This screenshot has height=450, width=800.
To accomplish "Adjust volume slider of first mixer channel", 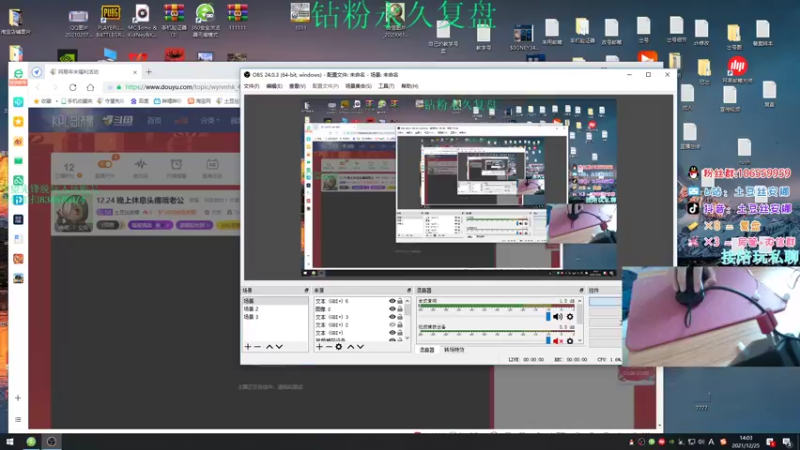I will 548,317.
